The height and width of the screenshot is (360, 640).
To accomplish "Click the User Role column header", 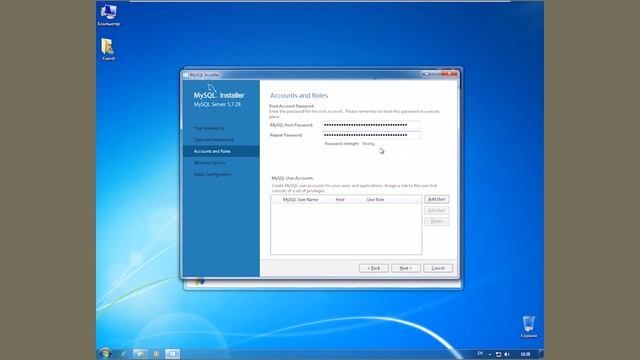I will coord(376,200).
